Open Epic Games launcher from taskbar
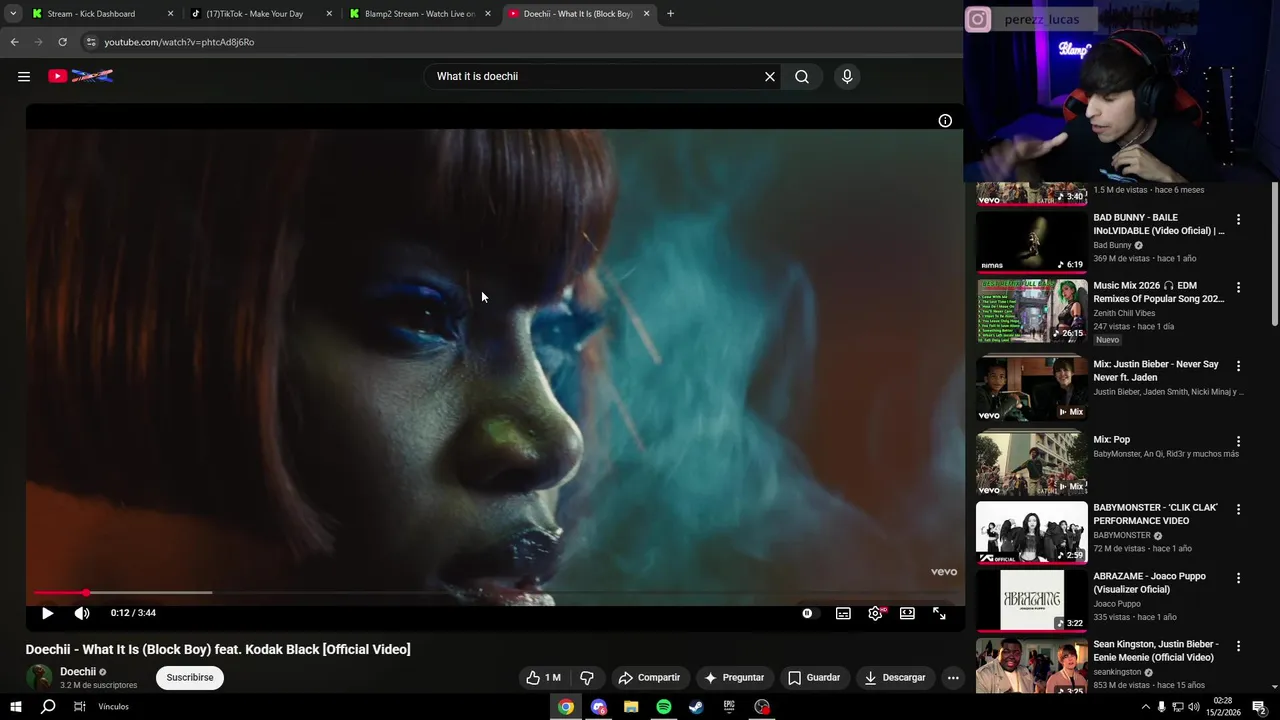 coord(729,707)
